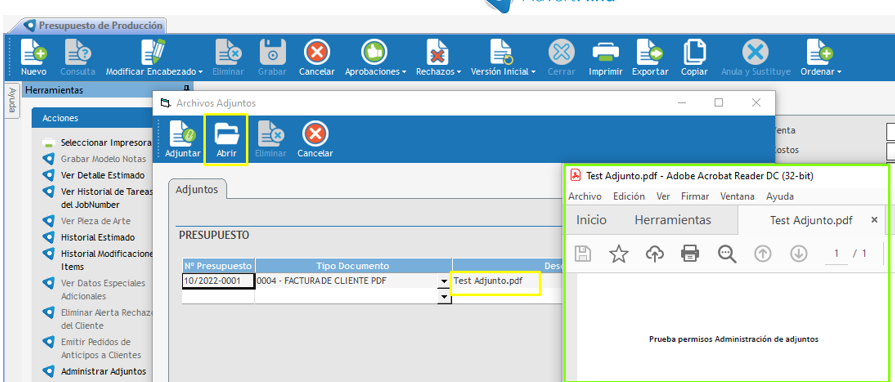
Task: Click the Grabar save icon
Action: coord(272,53)
